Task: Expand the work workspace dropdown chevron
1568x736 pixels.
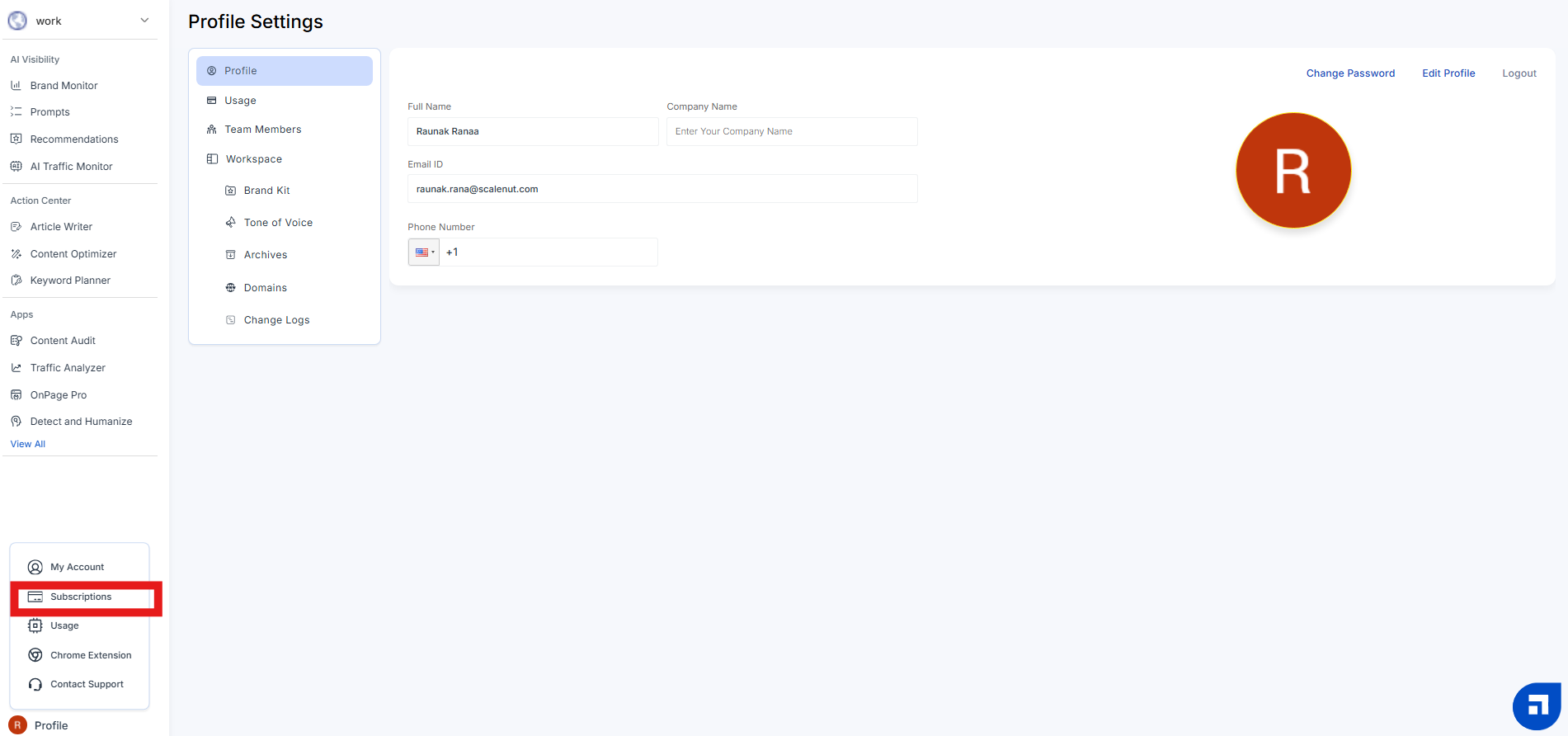Action: (144, 21)
